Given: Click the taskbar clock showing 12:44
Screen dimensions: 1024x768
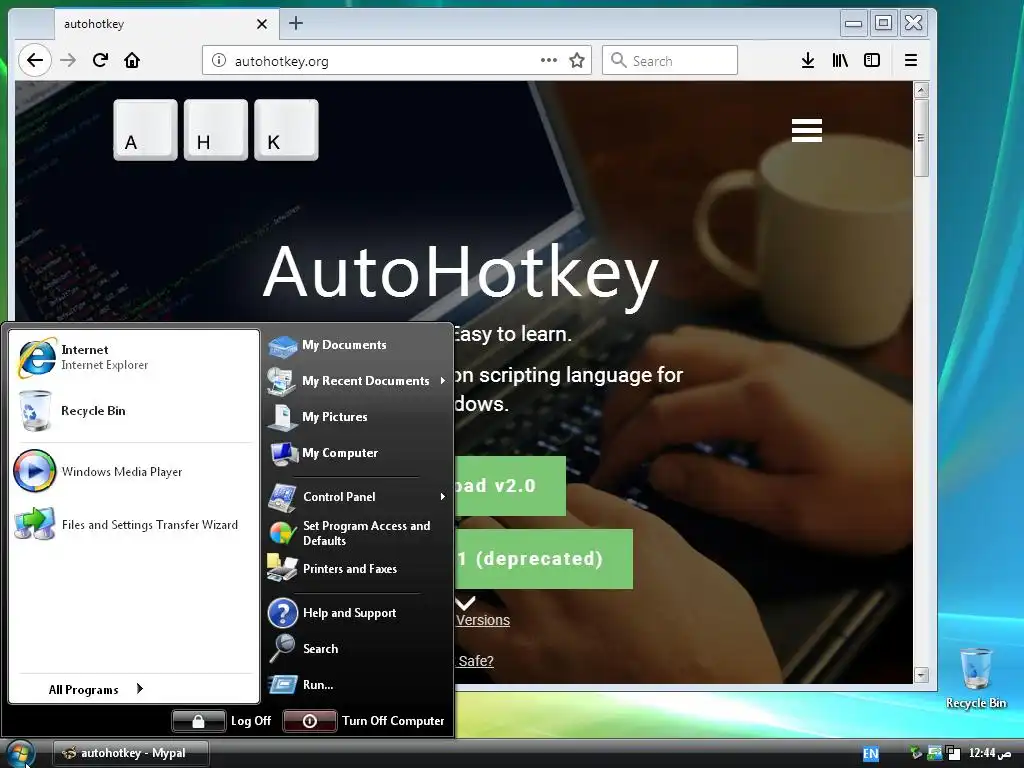Looking at the screenshot, I should (991, 753).
